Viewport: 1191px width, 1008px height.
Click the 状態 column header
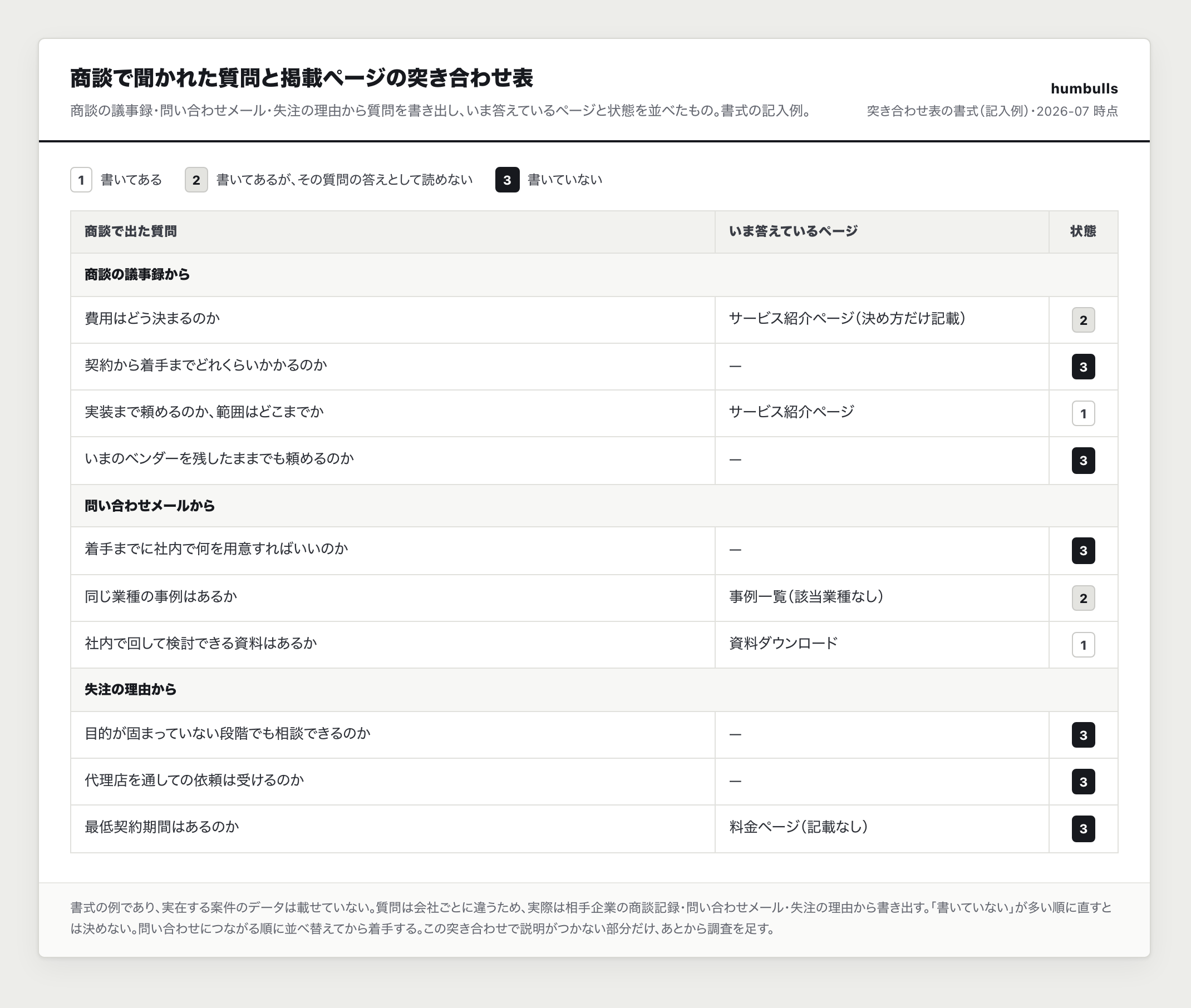pyautogui.click(x=1083, y=231)
